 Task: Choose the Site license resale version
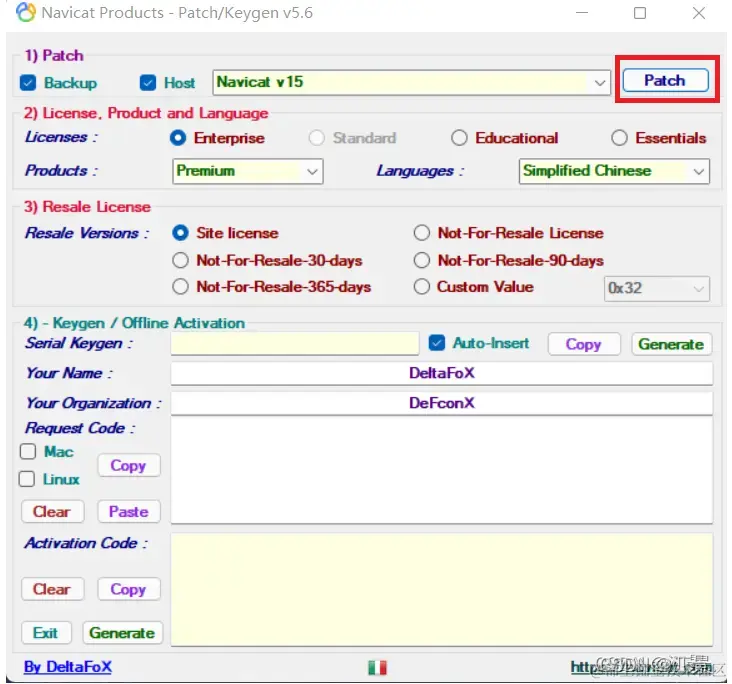coord(181,233)
